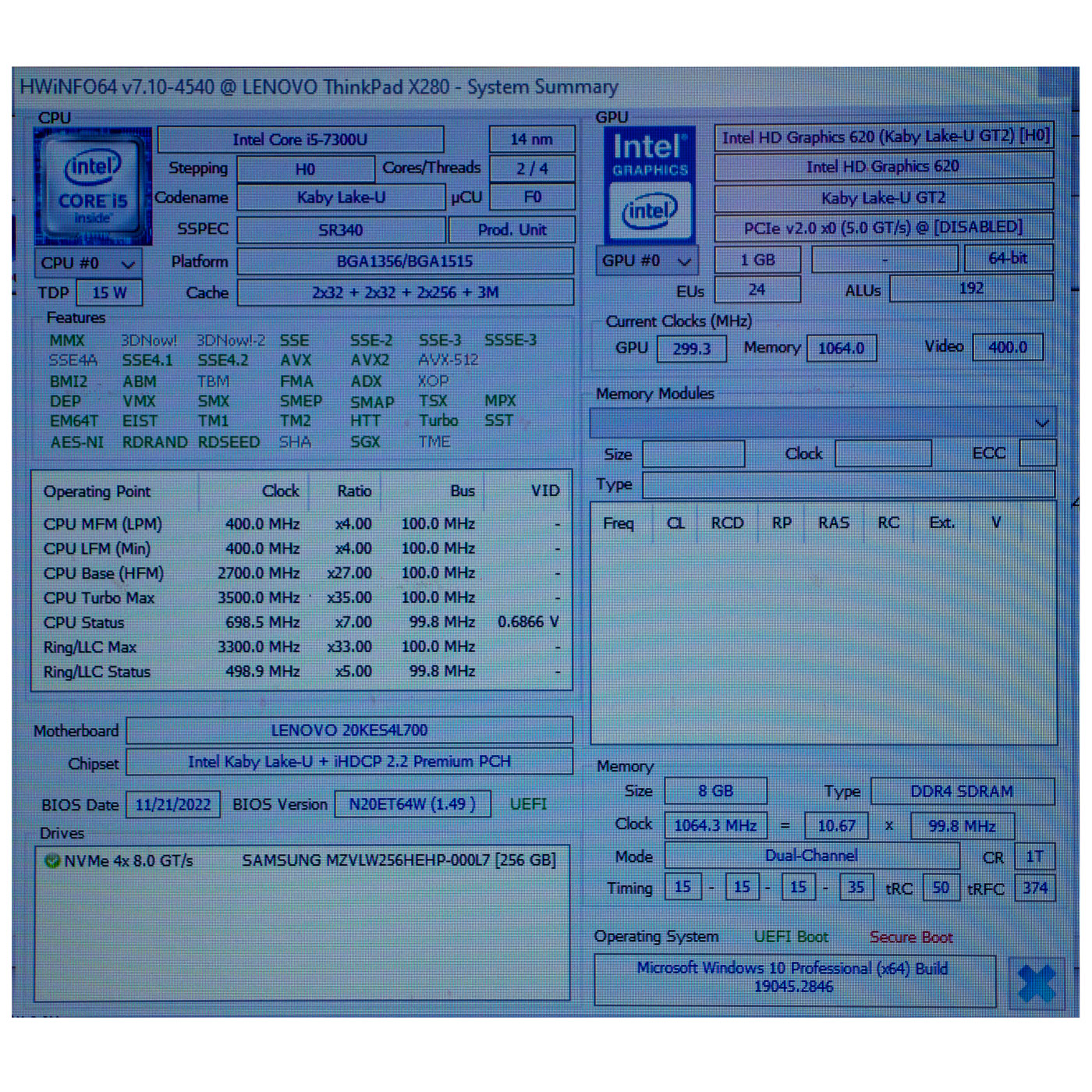Click the Intel HD Graphics 620 (Kaby Lake-U GT2) [H0] field

click(x=885, y=137)
